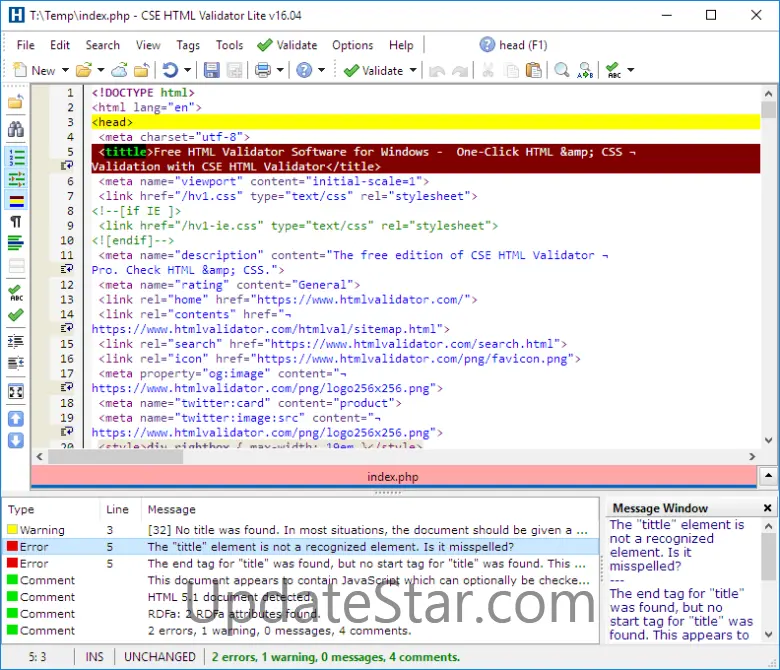Select the Comment row "HTML 5.1 document detected"

click(301, 597)
